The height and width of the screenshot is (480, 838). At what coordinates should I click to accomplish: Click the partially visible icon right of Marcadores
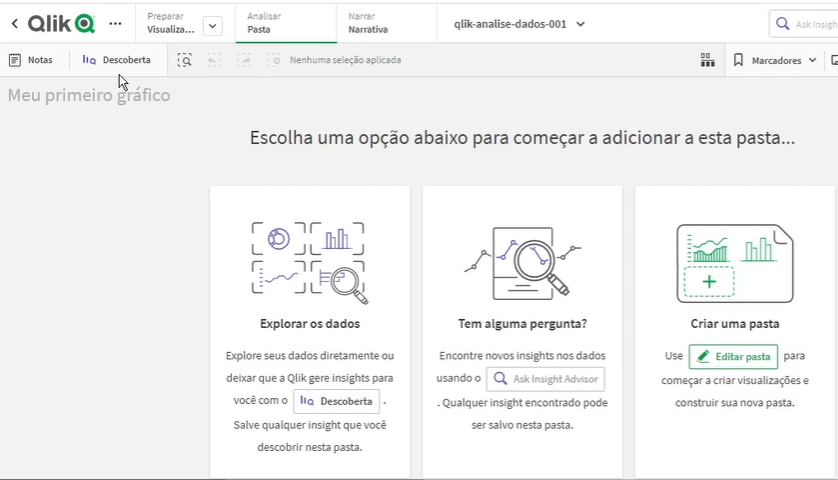834,60
